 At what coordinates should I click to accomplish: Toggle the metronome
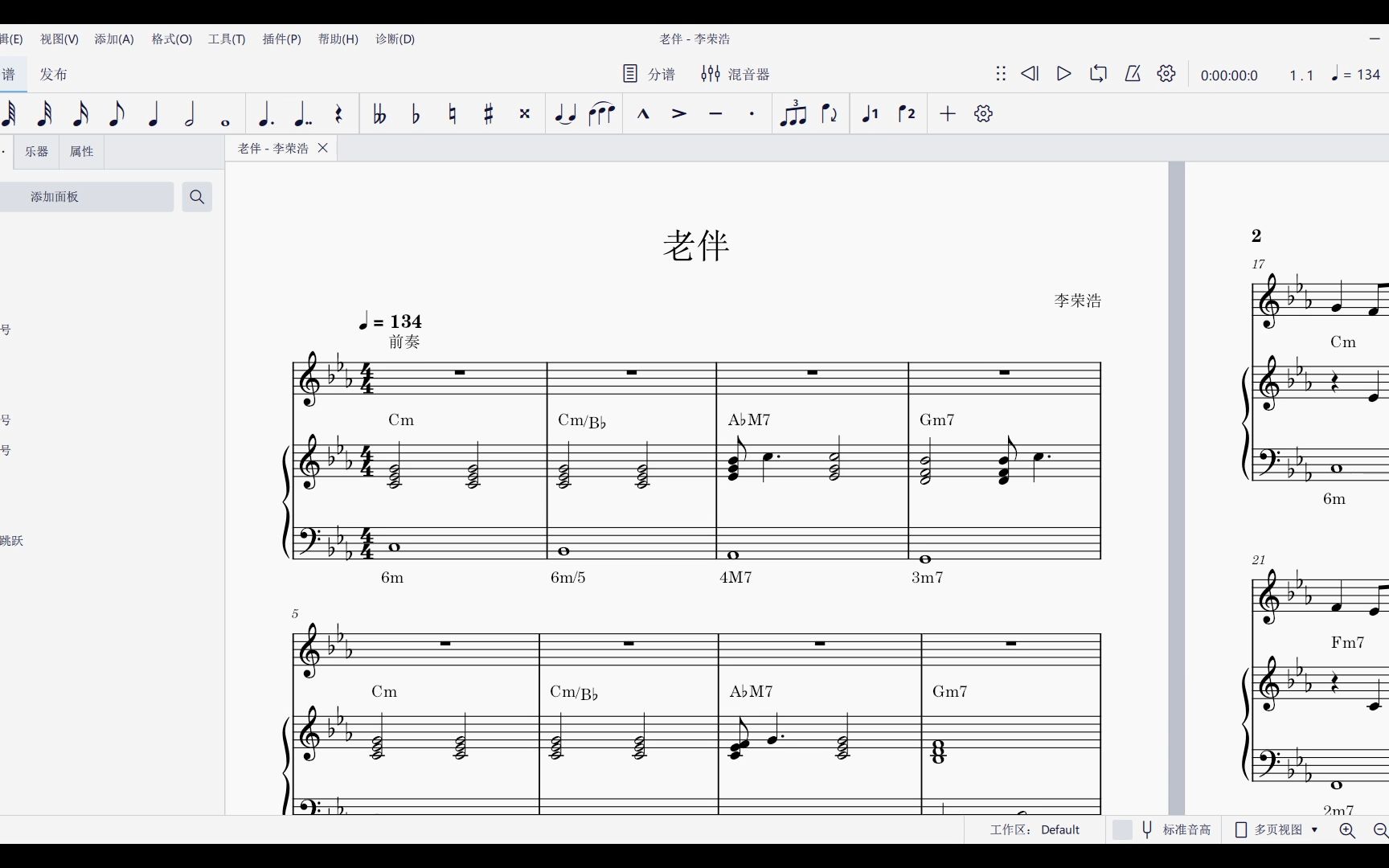click(x=1133, y=74)
